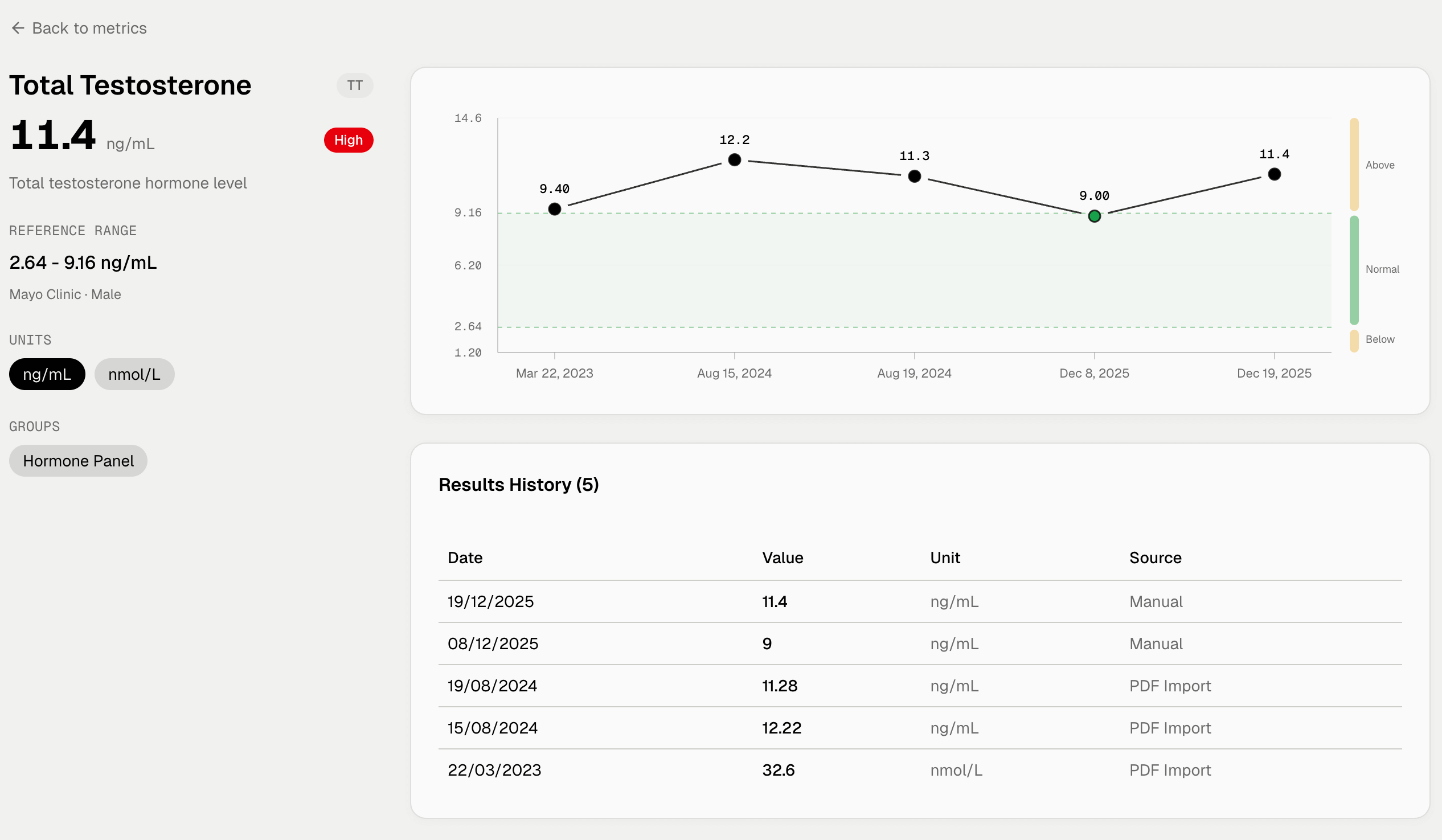Click the 11.3 data point on chart
Image resolution: width=1442 pixels, height=840 pixels.
point(915,176)
